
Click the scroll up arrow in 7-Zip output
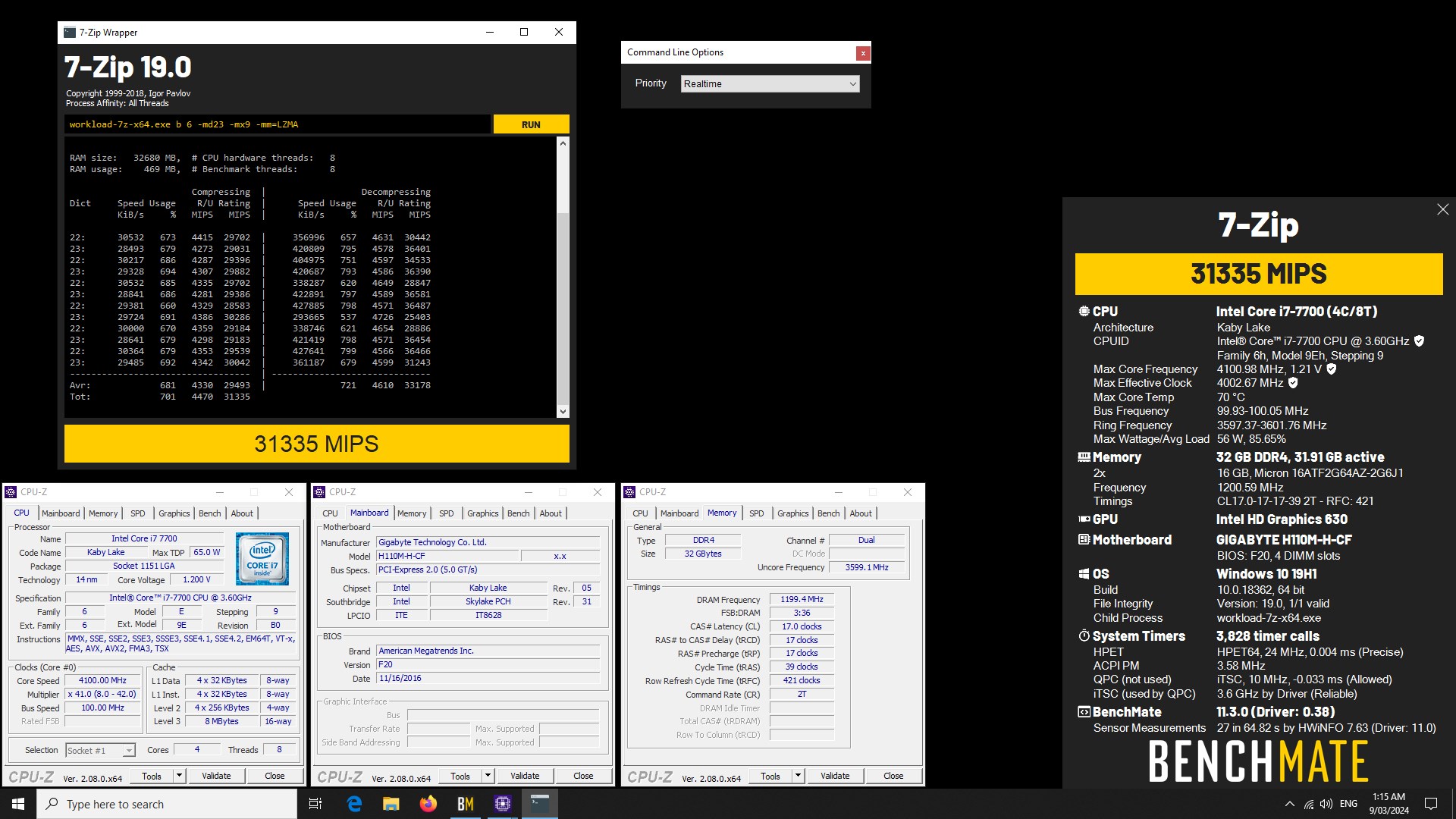[563, 143]
